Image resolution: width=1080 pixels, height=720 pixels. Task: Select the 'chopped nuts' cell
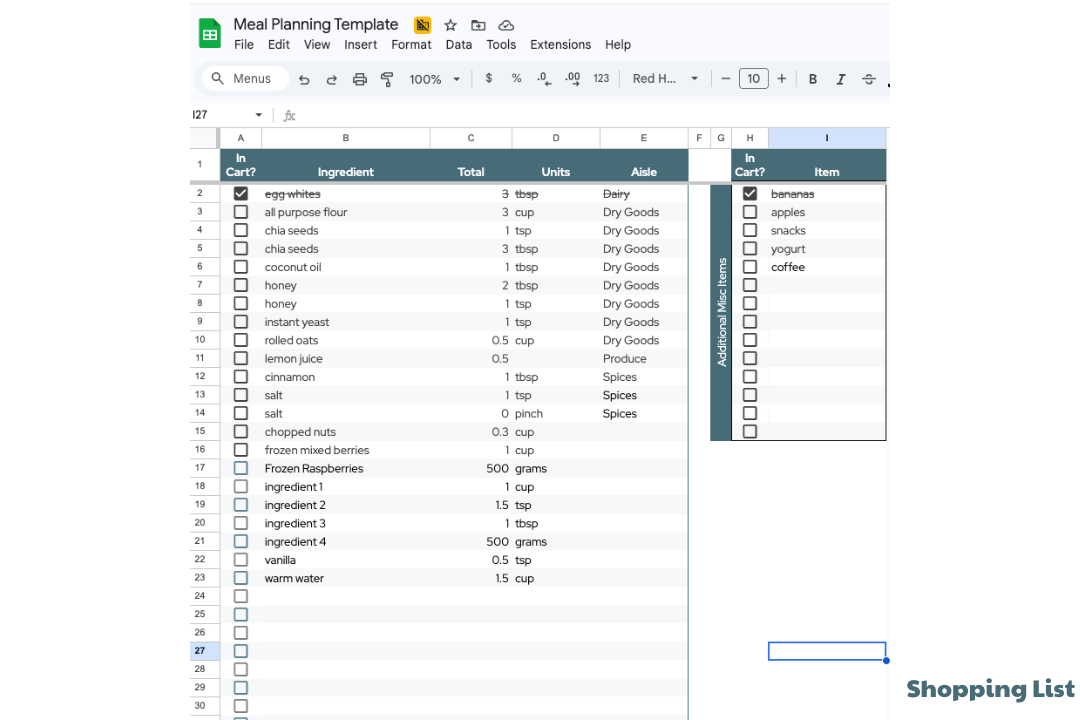346,432
